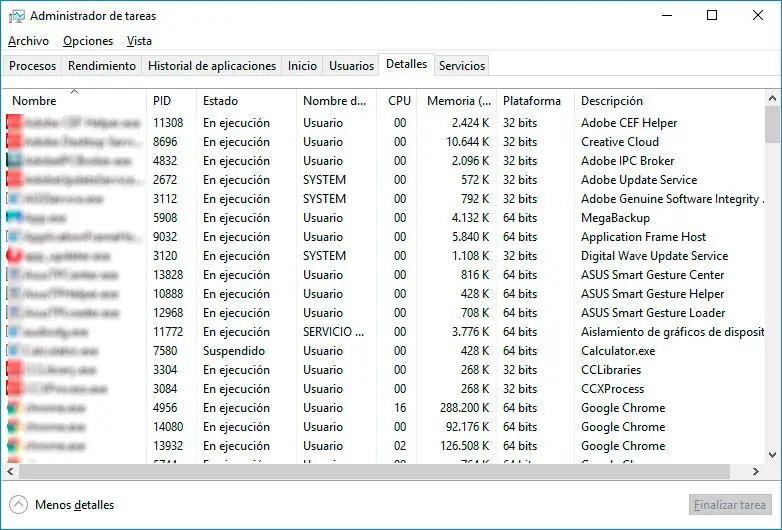Sort by the Nombre de usuario column header
Image resolution: width=782 pixels, height=530 pixels.
(337, 101)
